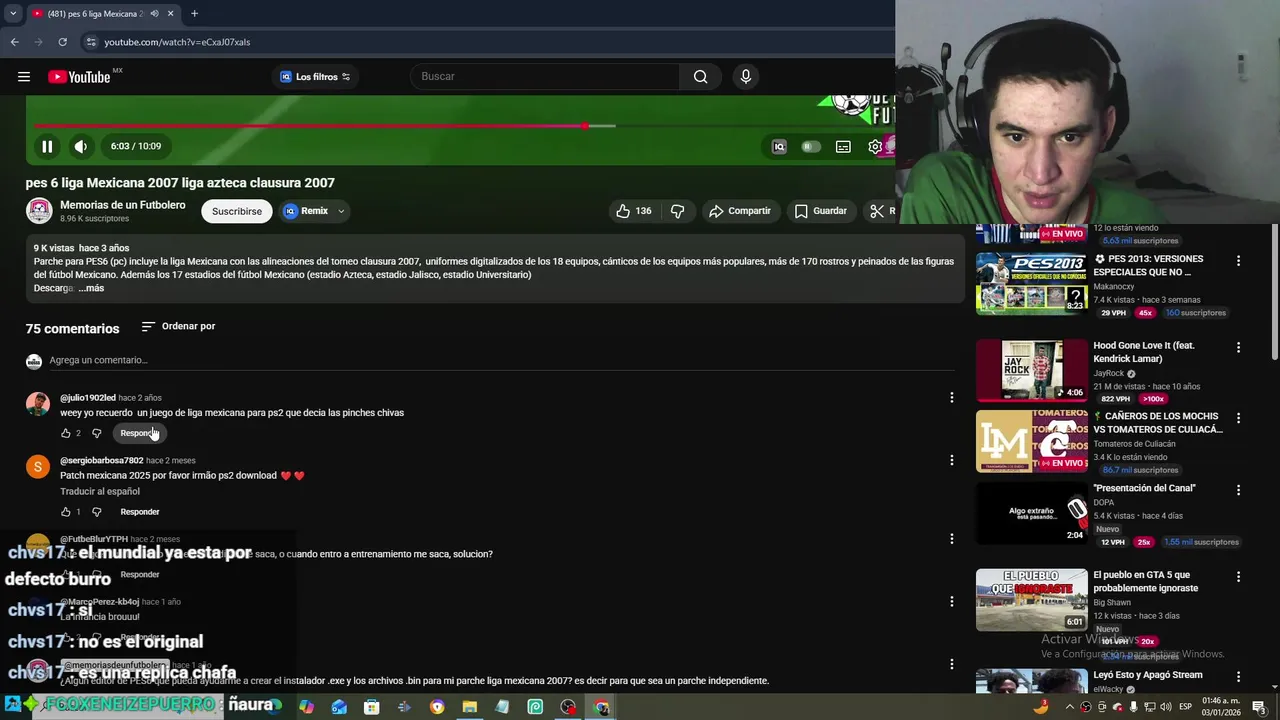Open Chrome from the taskbar

(601, 707)
